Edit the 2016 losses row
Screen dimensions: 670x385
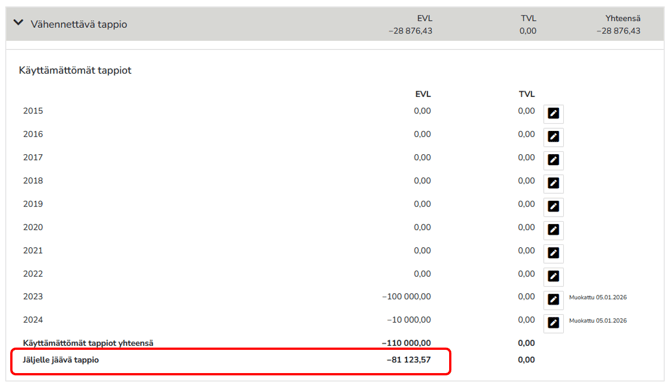(553, 137)
